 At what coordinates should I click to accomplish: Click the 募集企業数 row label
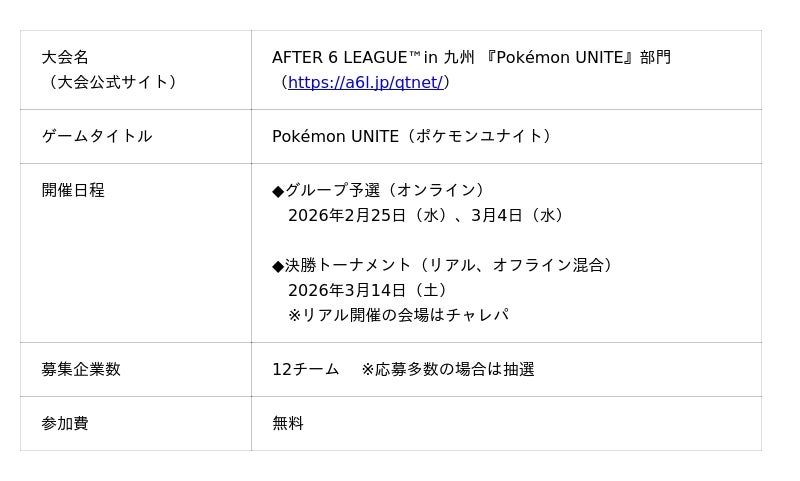pos(81,369)
